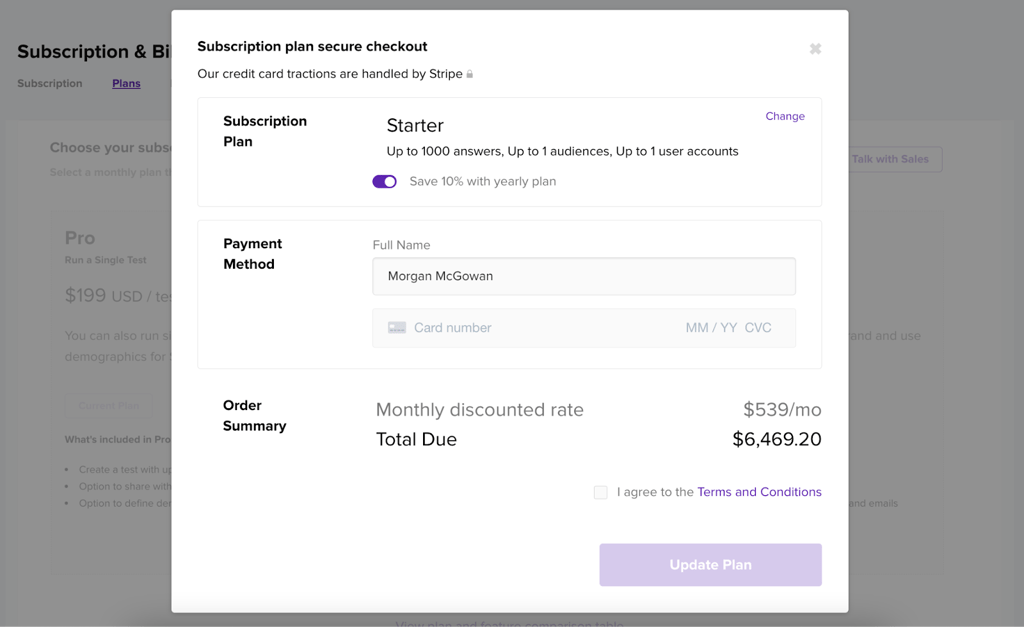The height and width of the screenshot is (627, 1024).
Task: Focus the Full Name input field
Action: coord(584,276)
